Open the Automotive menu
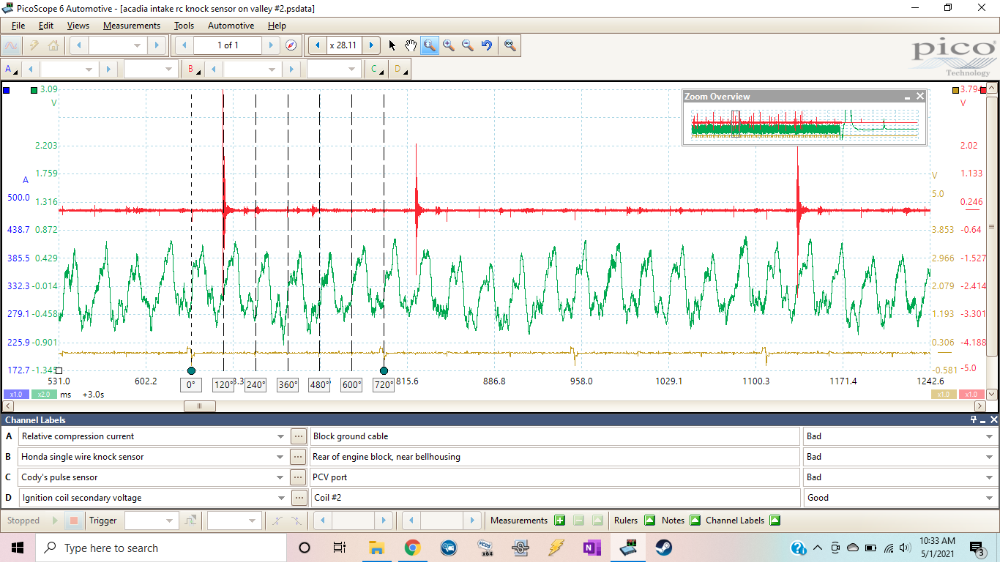1000x562 pixels. point(231,26)
